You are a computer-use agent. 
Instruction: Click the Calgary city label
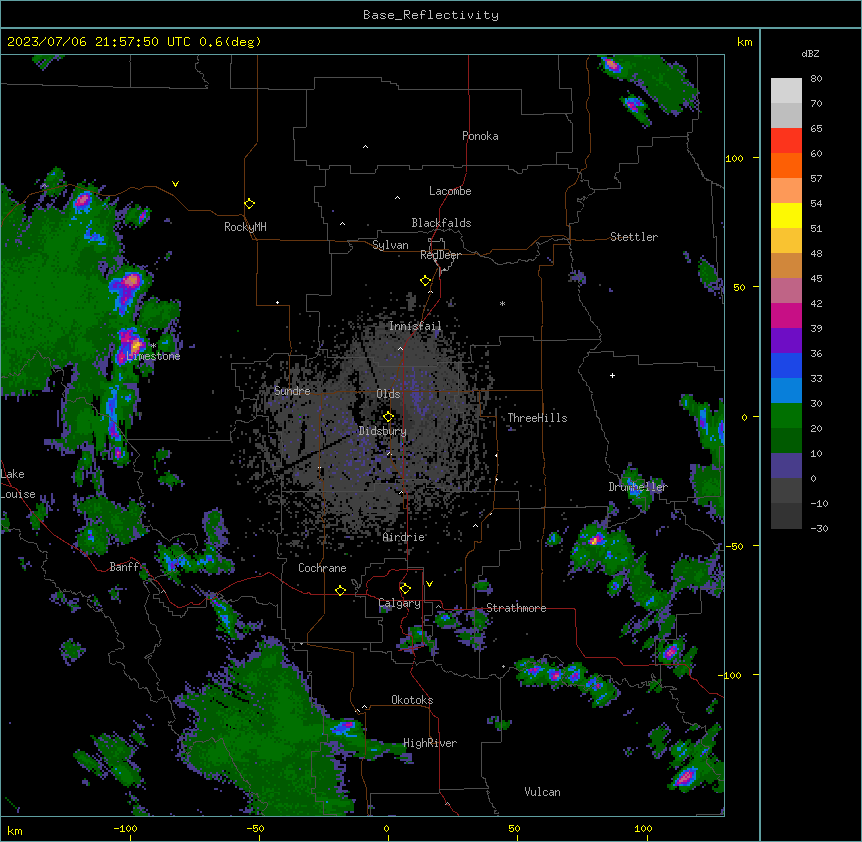point(400,603)
